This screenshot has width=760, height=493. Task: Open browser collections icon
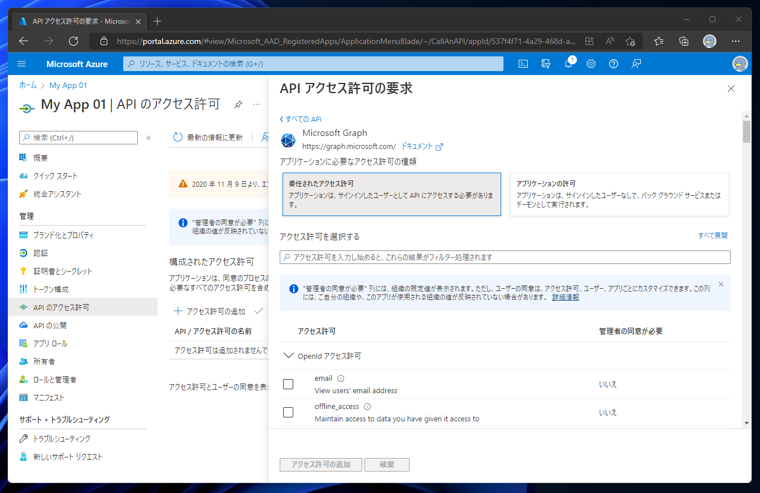click(x=683, y=41)
